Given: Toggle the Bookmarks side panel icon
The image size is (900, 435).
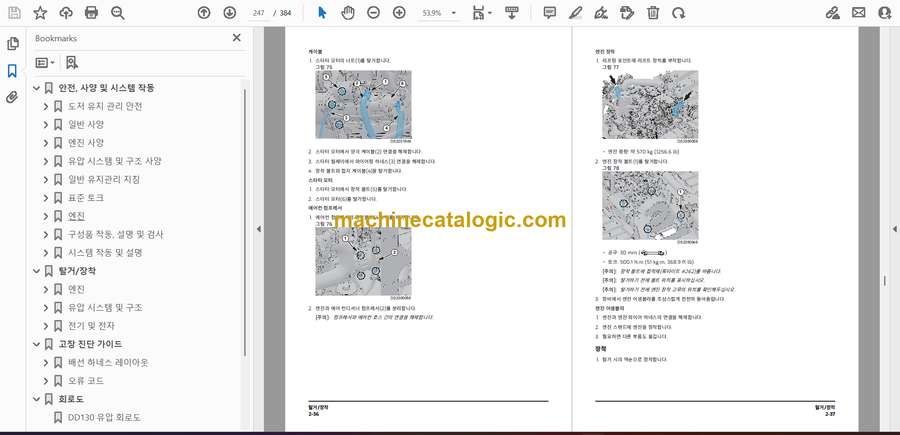Looking at the screenshot, I should pyautogui.click(x=12, y=71).
